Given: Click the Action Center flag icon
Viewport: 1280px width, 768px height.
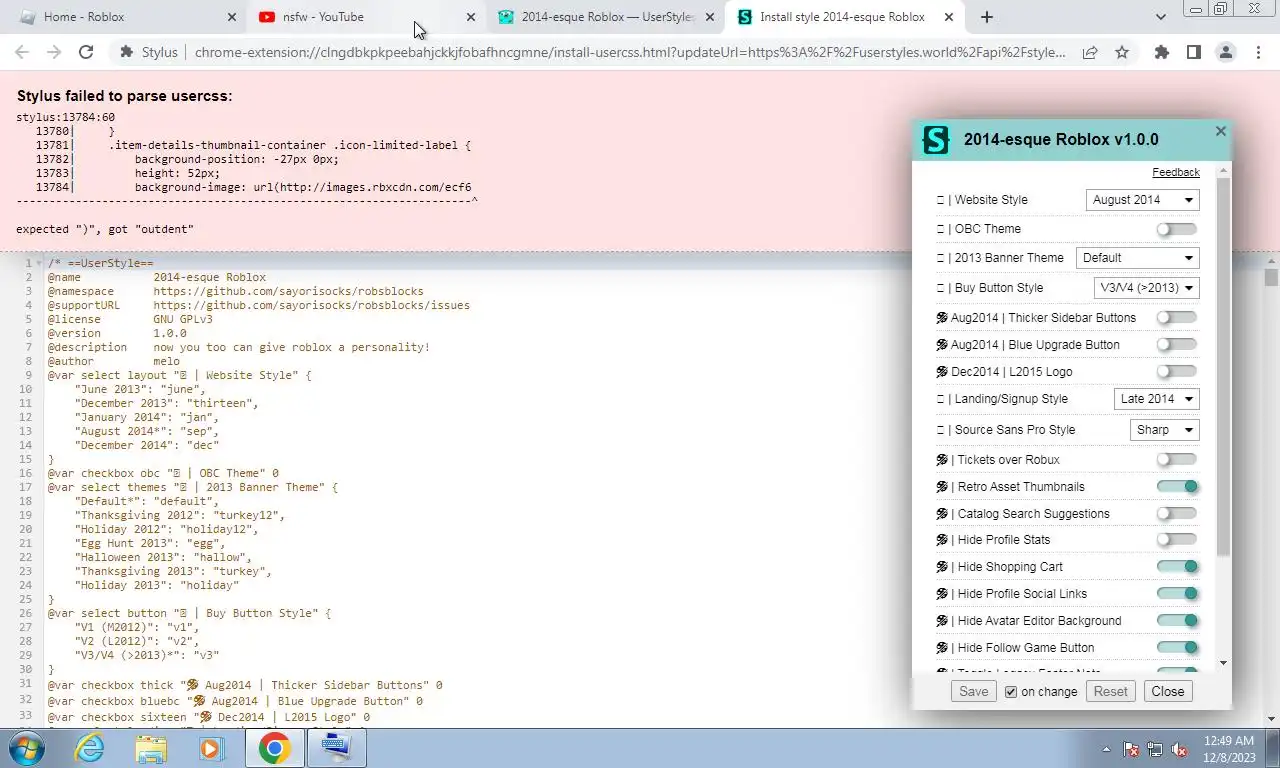Looking at the screenshot, I should pos(1132,749).
